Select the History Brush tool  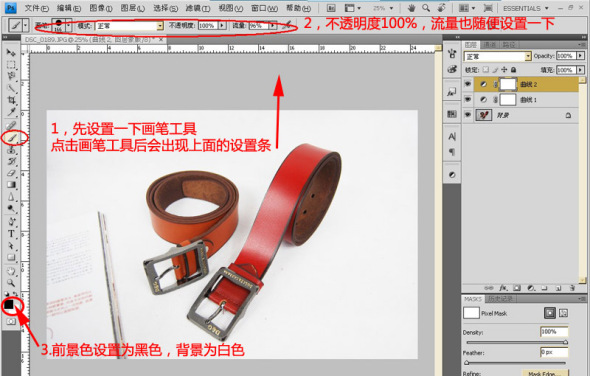pyautogui.click(x=11, y=161)
